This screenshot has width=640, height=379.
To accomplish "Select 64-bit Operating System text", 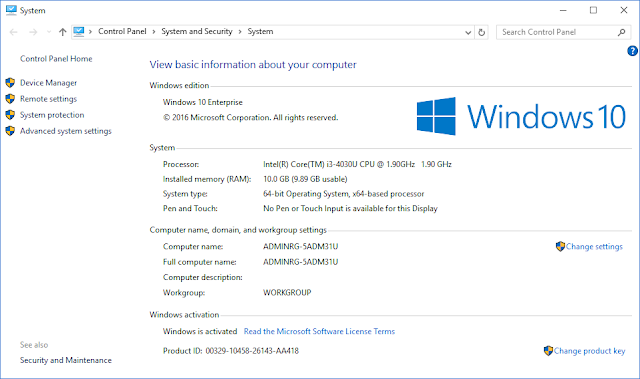I will click(344, 194).
